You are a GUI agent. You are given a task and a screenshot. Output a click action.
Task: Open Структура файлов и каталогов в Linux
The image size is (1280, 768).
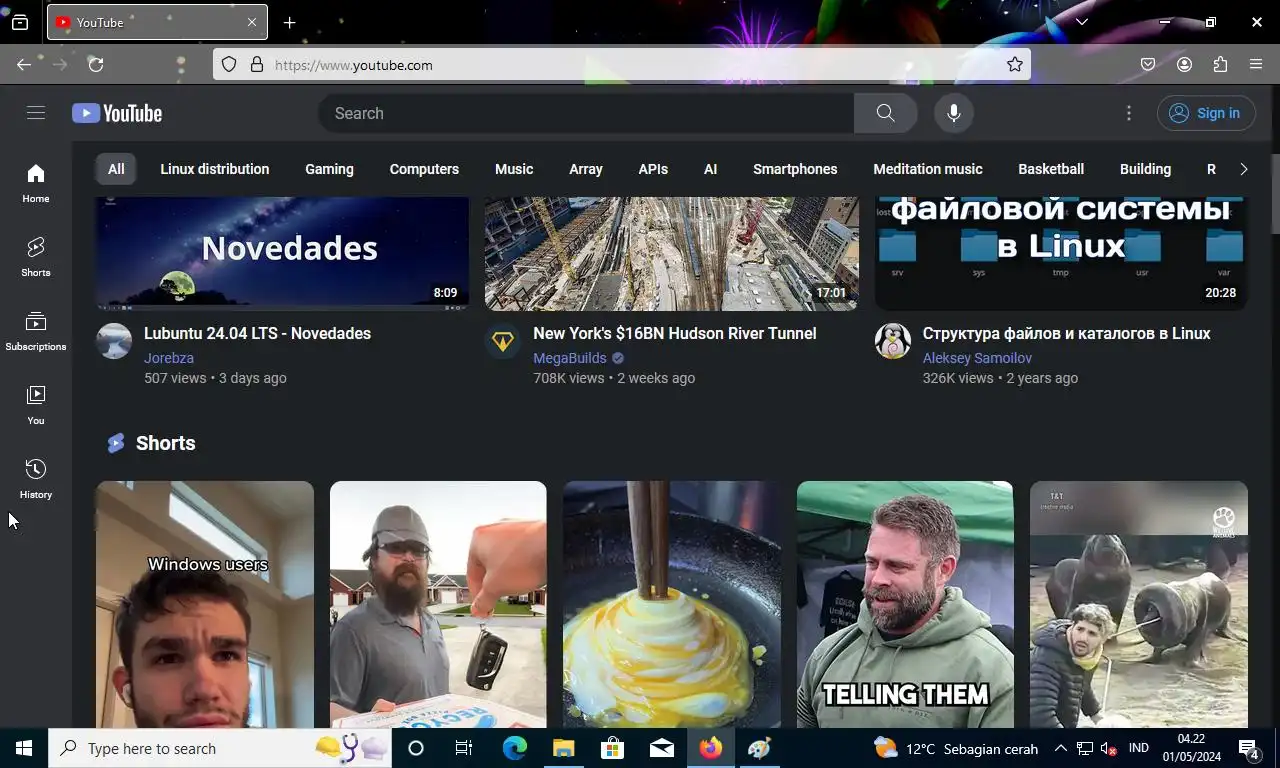1066,333
